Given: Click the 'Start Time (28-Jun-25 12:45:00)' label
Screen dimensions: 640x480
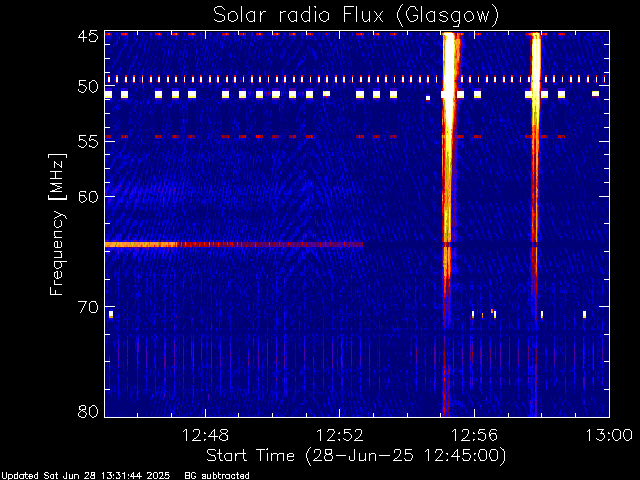Looking at the screenshot, I should point(356,456).
